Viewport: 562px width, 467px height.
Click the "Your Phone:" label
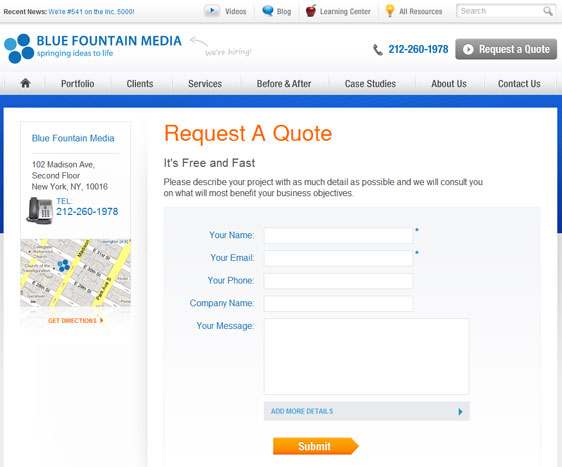(x=231, y=280)
